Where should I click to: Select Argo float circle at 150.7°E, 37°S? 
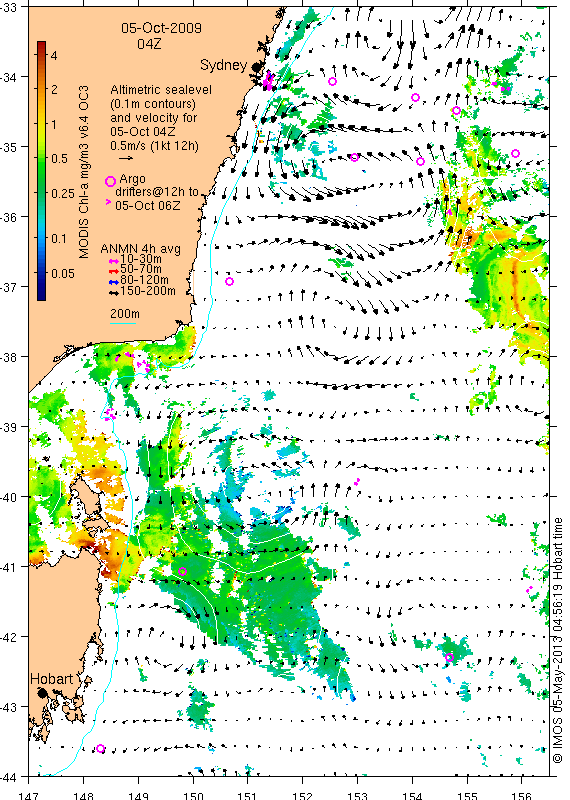point(230,281)
